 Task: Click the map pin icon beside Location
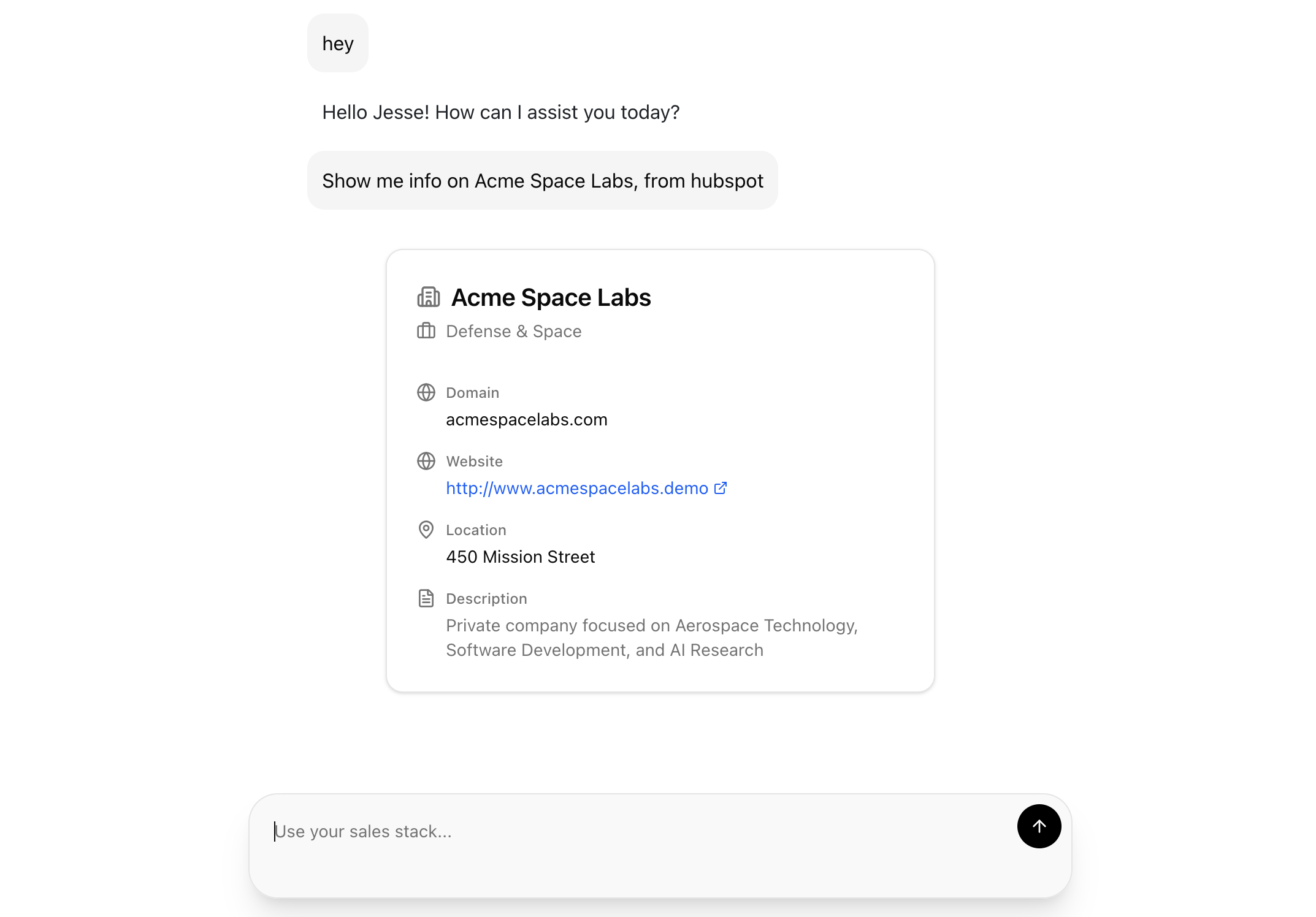coord(426,530)
